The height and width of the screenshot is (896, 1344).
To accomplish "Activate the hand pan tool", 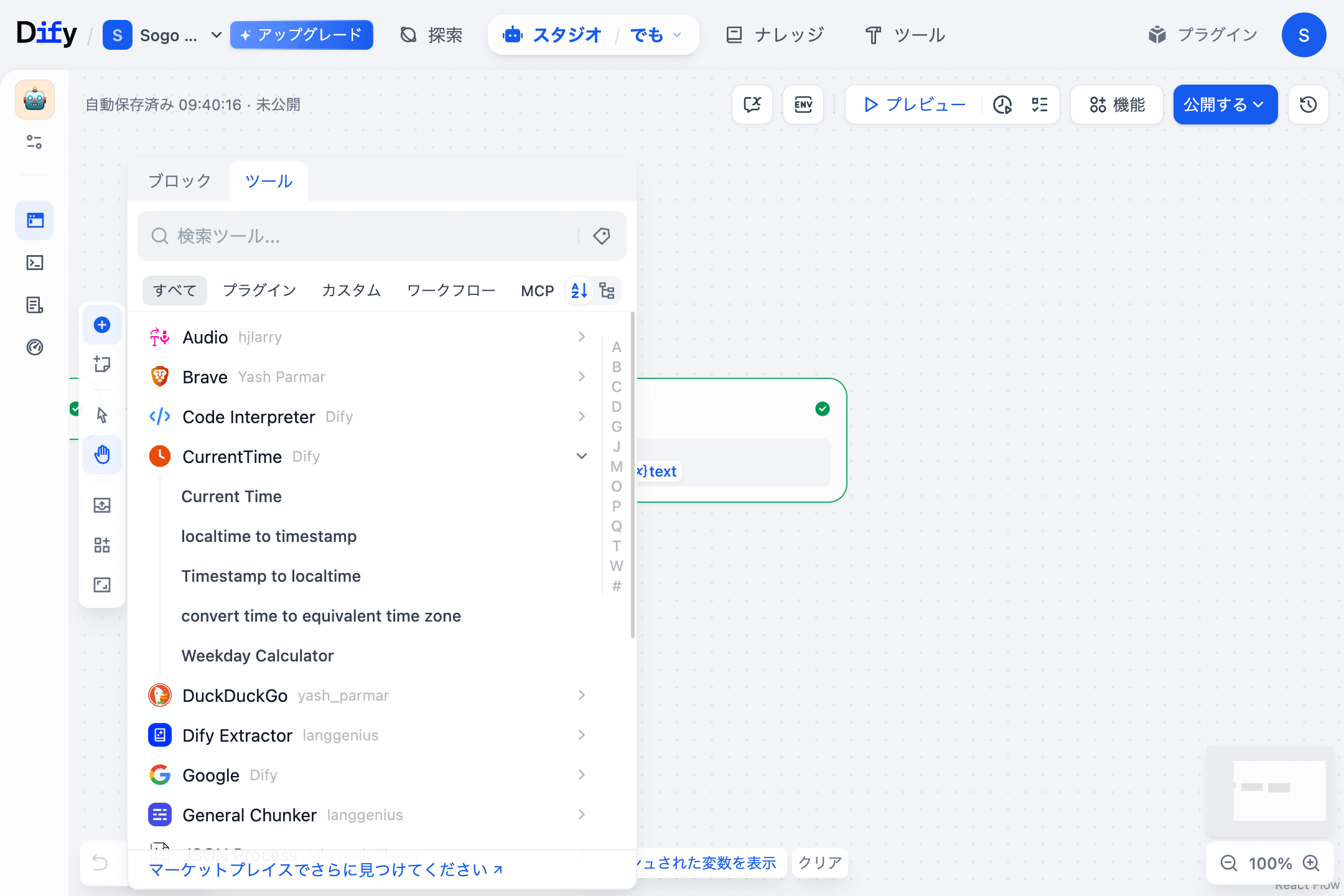I will 102,455.
